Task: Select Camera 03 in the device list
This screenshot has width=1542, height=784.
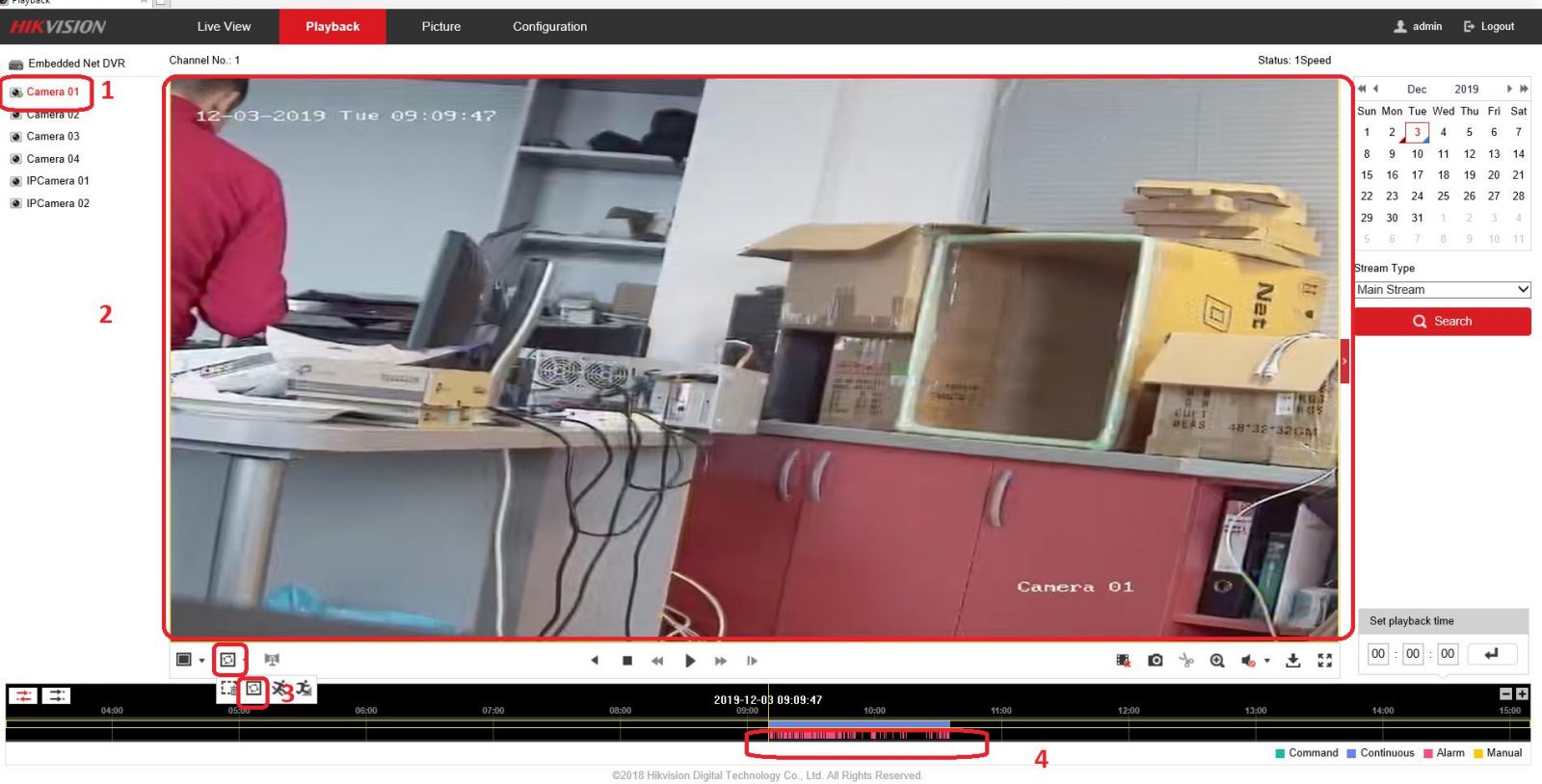Action: 52,137
